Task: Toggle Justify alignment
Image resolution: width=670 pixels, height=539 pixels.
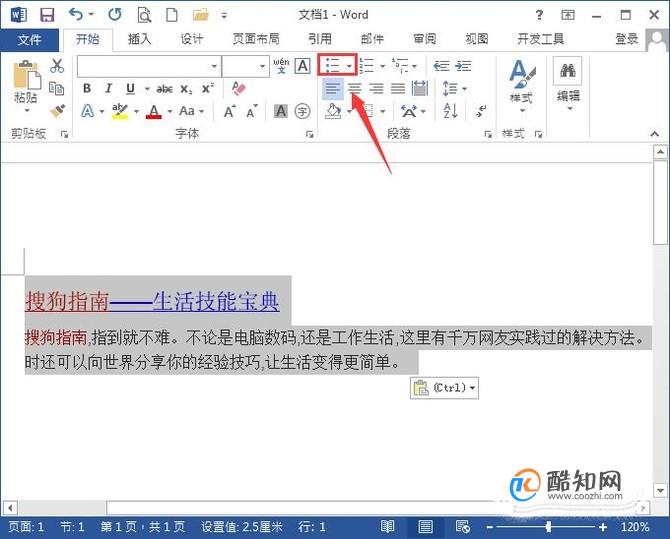Action: (x=398, y=88)
